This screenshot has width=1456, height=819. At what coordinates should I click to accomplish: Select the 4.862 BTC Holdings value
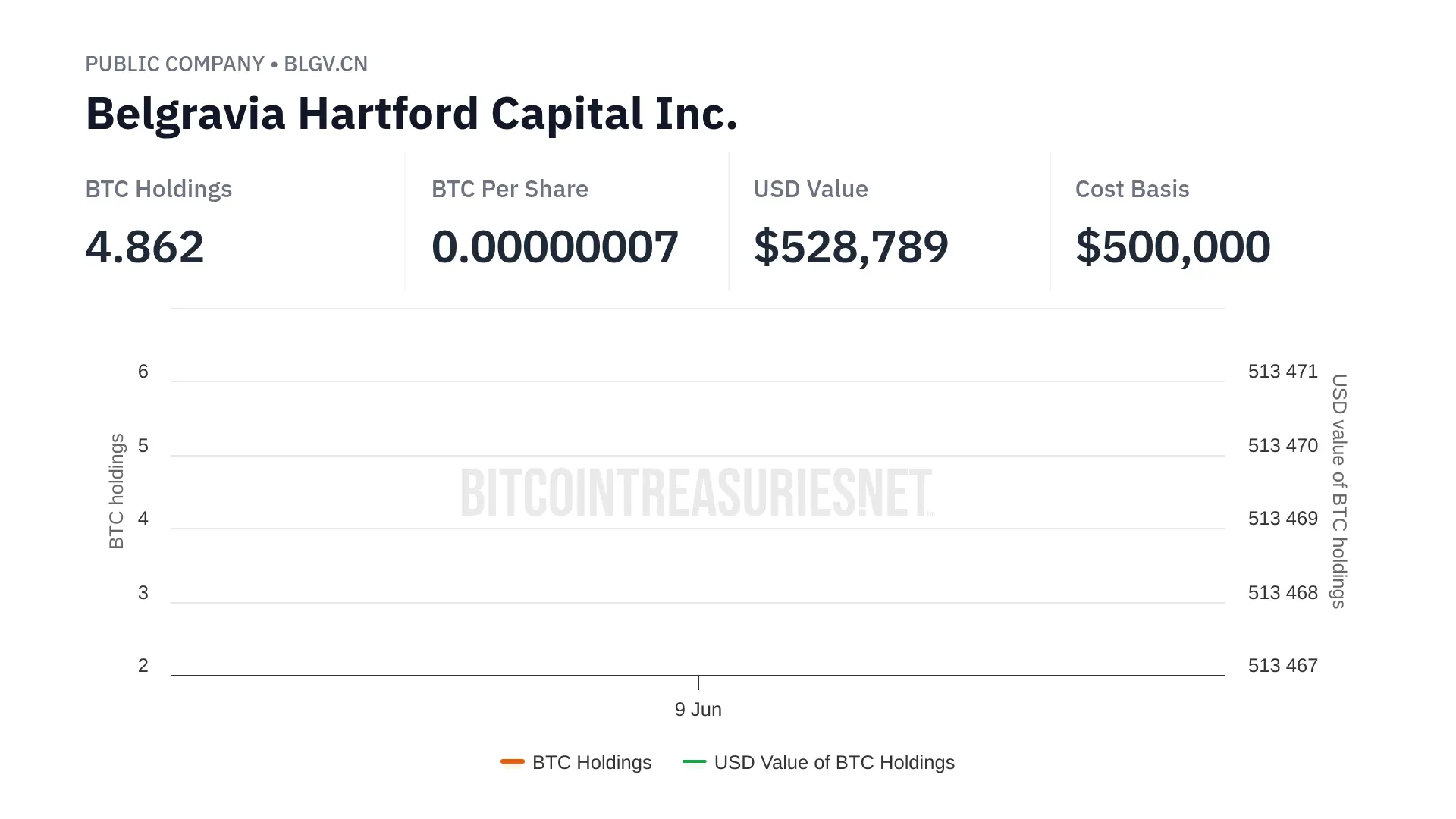pyautogui.click(x=145, y=246)
